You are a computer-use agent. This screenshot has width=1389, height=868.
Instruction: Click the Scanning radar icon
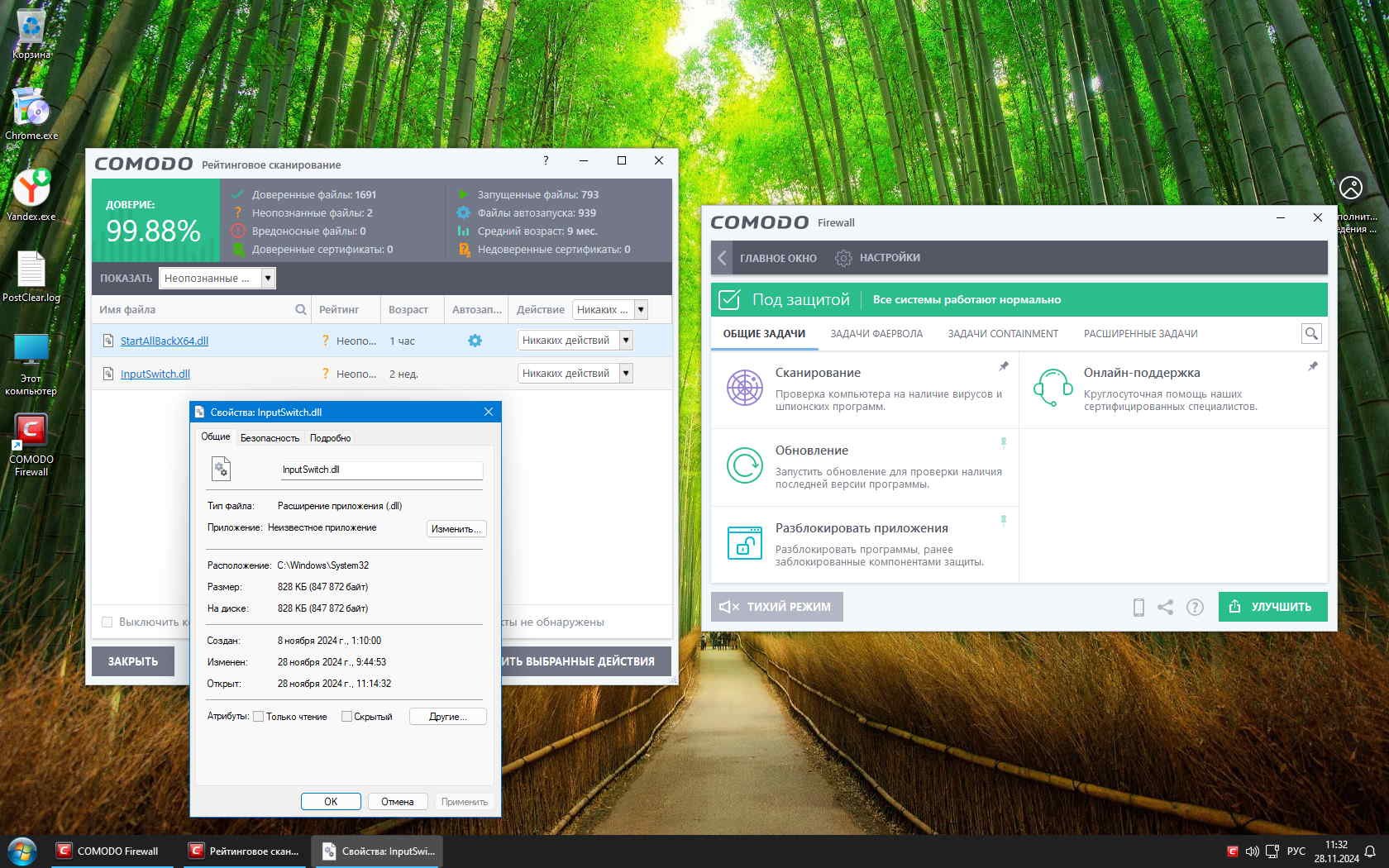point(744,388)
